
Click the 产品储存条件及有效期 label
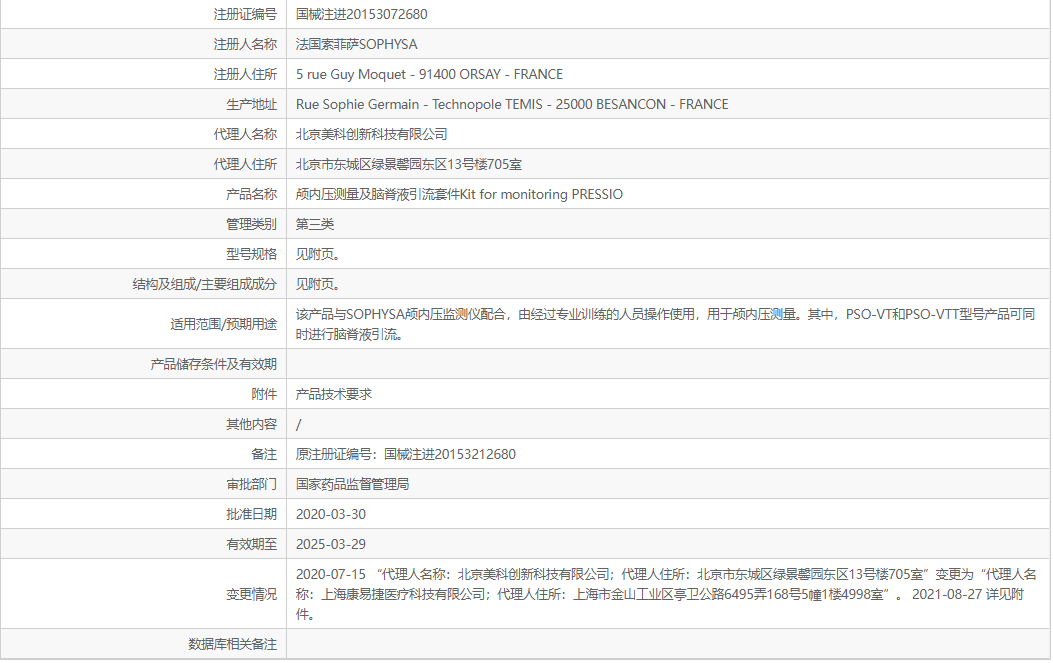214,364
